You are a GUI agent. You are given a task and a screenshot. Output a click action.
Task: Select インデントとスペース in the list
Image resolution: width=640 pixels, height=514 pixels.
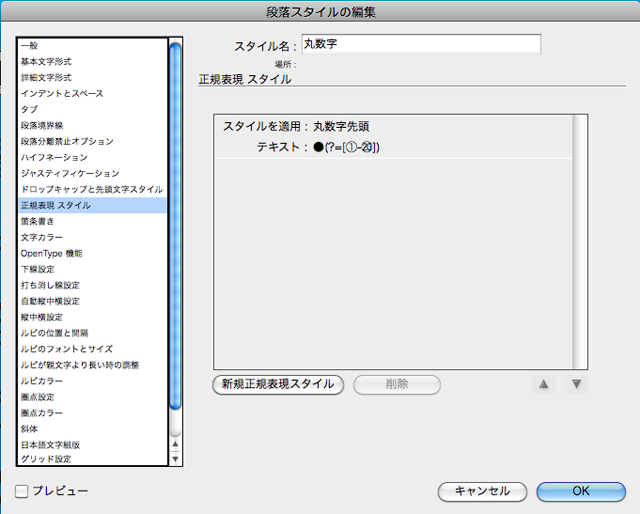pos(62,94)
